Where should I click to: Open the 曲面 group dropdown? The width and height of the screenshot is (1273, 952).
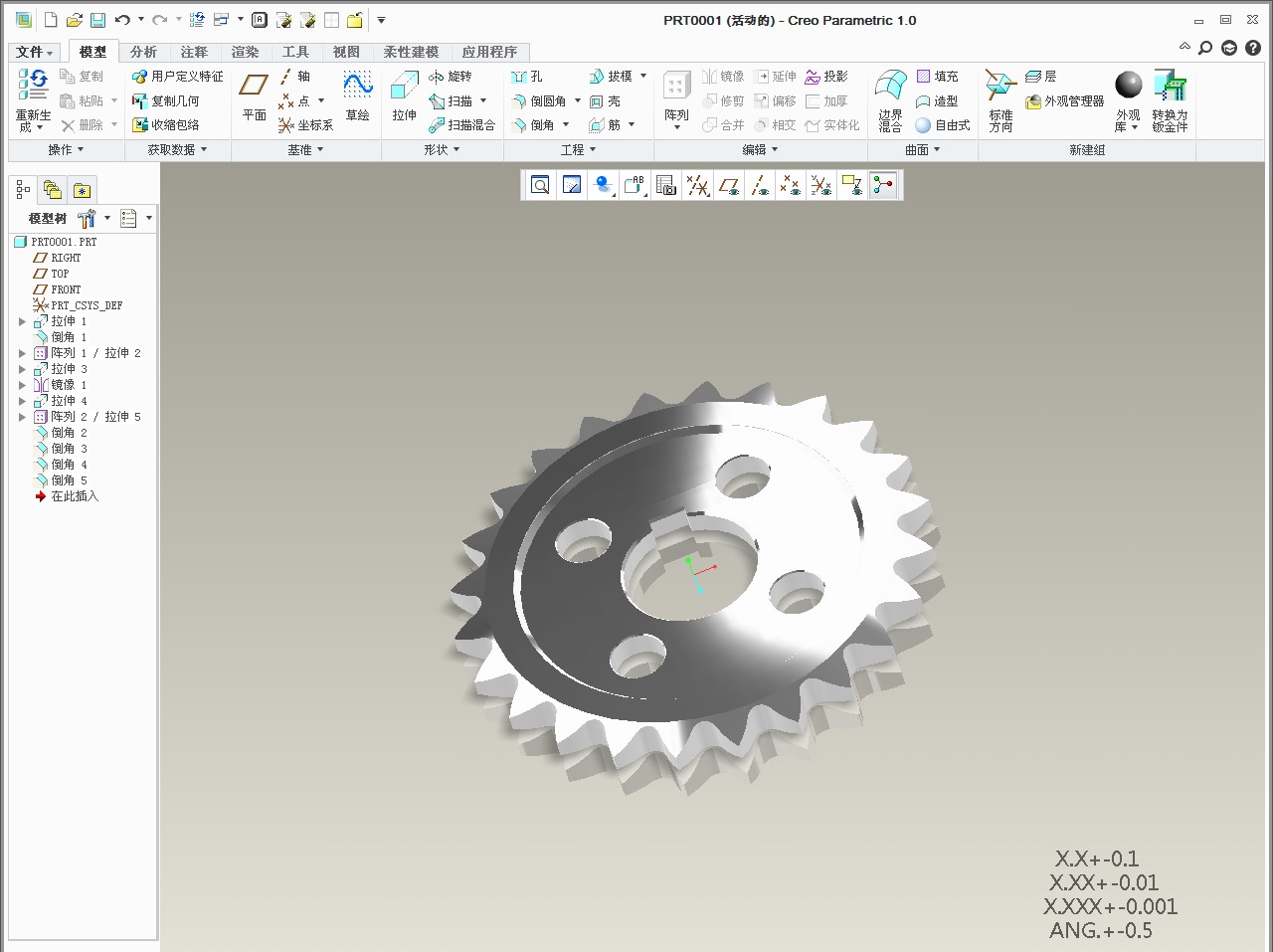[x=923, y=150]
